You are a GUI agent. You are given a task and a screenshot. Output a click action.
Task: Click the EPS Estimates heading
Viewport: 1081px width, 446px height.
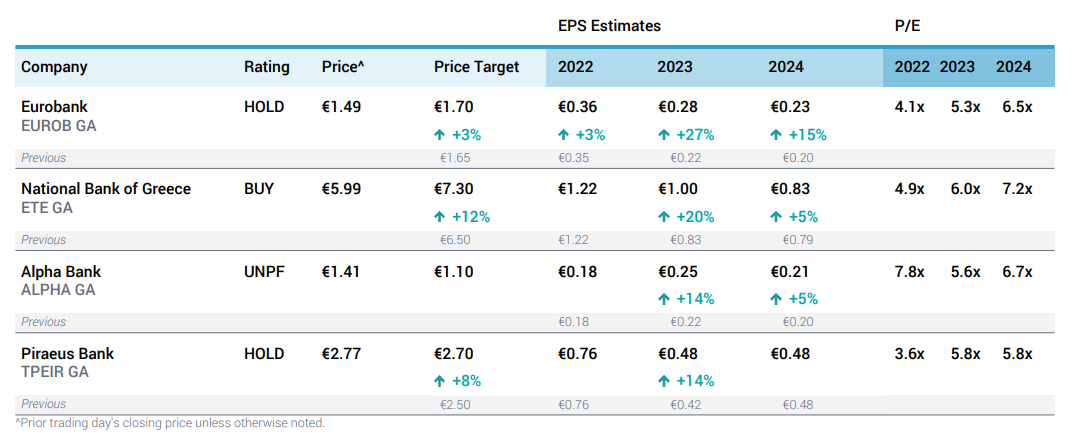pyautogui.click(x=609, y=26)
